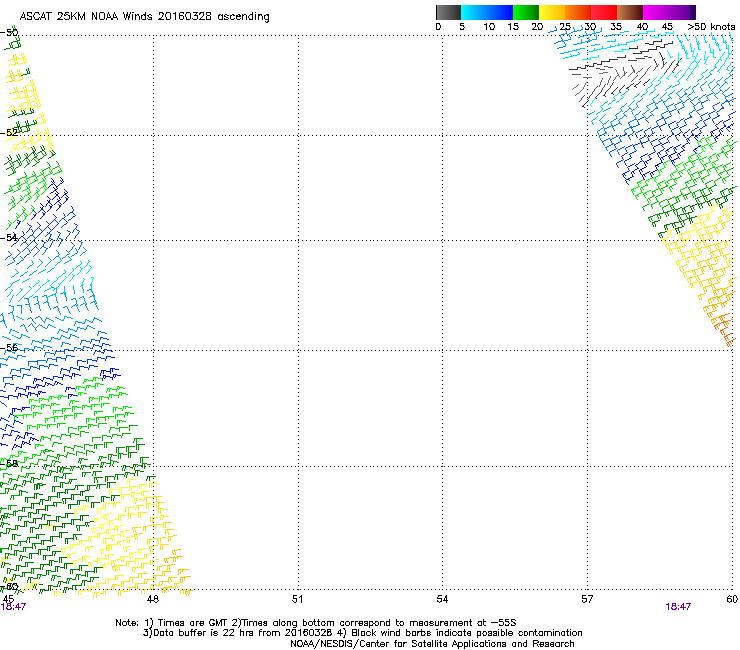Click the note 'Times are GMT' line

[316, 623]
